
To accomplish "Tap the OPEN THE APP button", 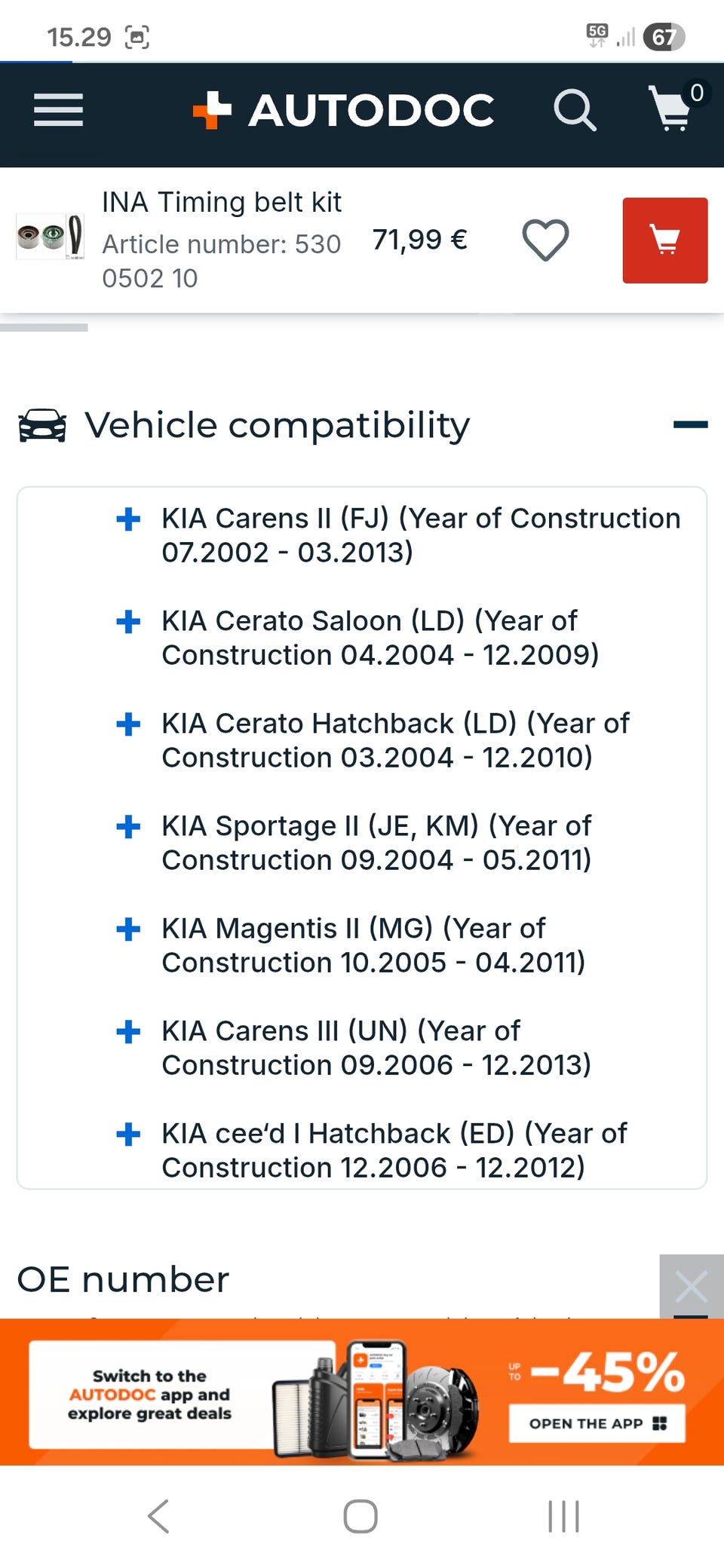I will (597, 1423).
